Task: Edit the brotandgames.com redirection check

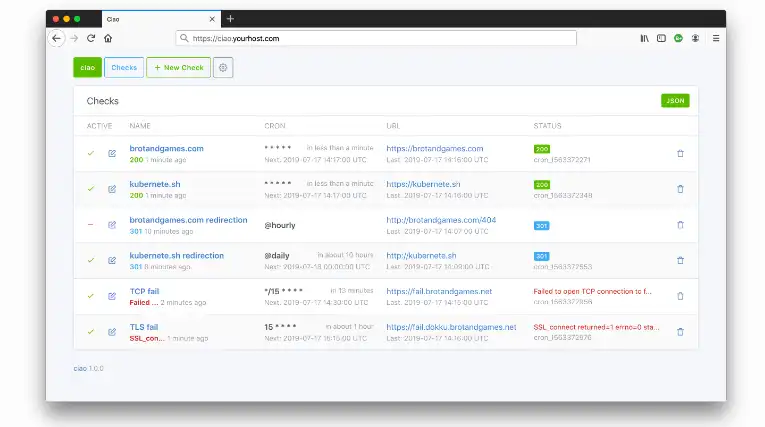Action: [112, 225]
